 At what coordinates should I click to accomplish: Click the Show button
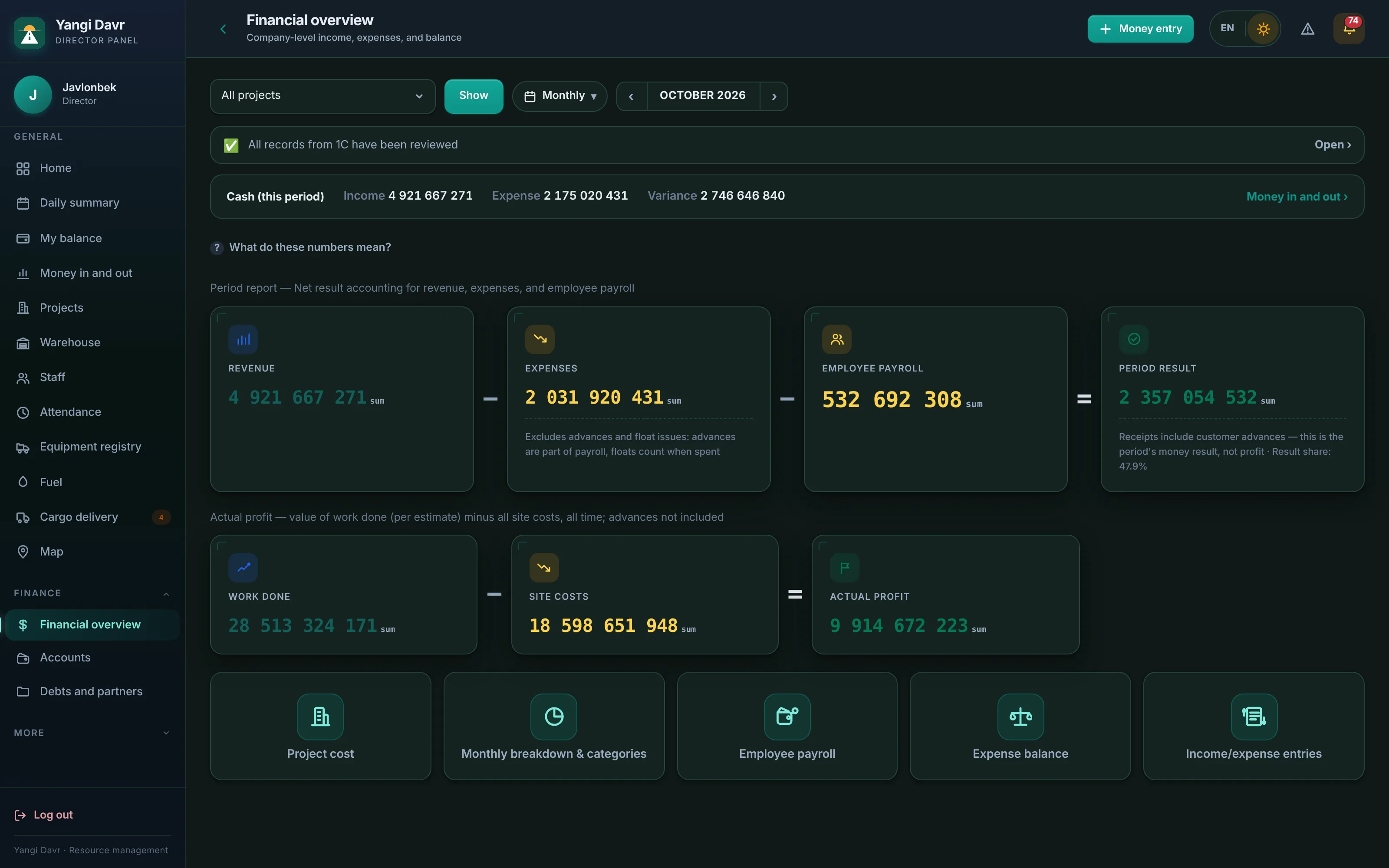(x=474, y=96)
